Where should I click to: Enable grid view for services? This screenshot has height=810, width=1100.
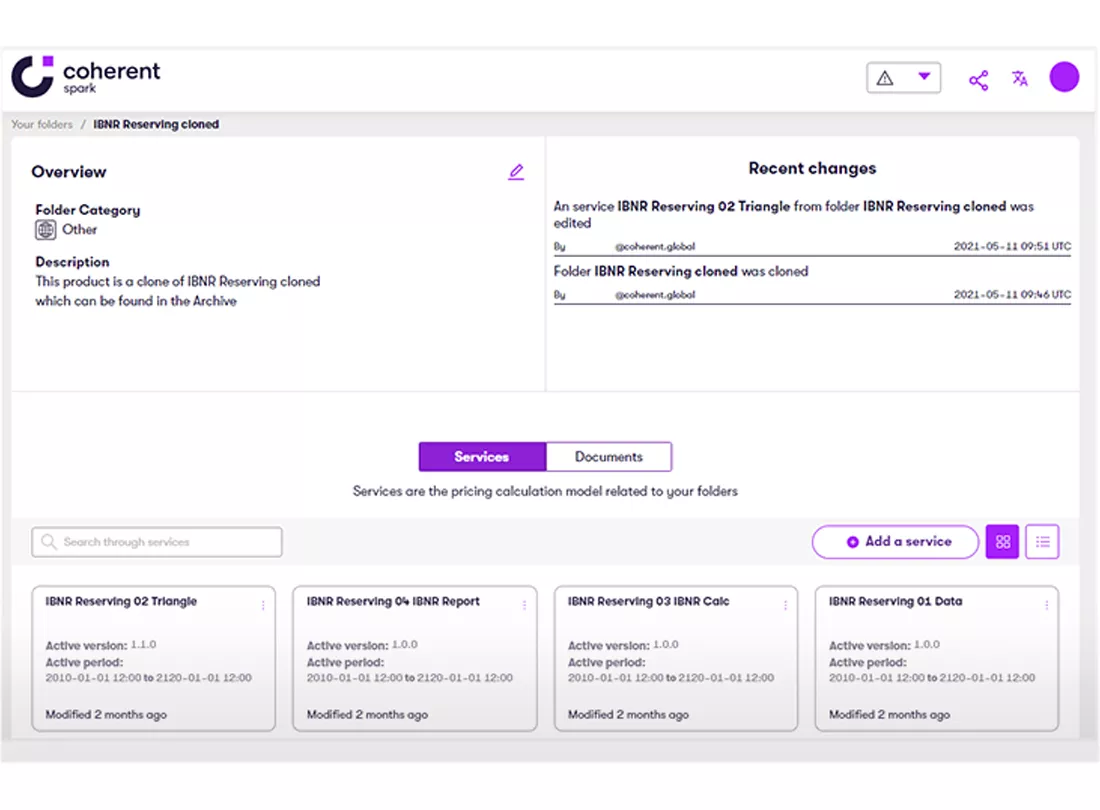[1002, 541]
